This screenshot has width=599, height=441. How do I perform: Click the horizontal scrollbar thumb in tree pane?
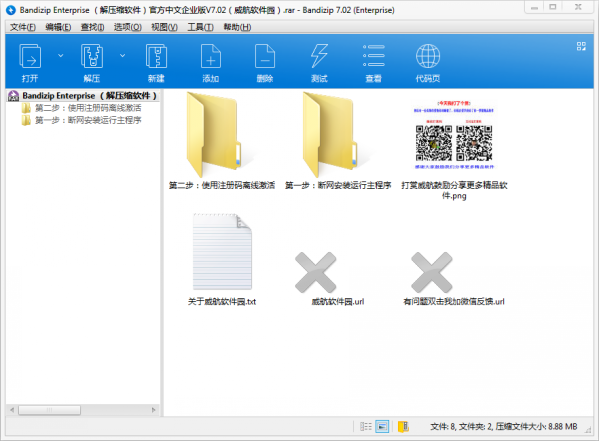coord(50,410)
